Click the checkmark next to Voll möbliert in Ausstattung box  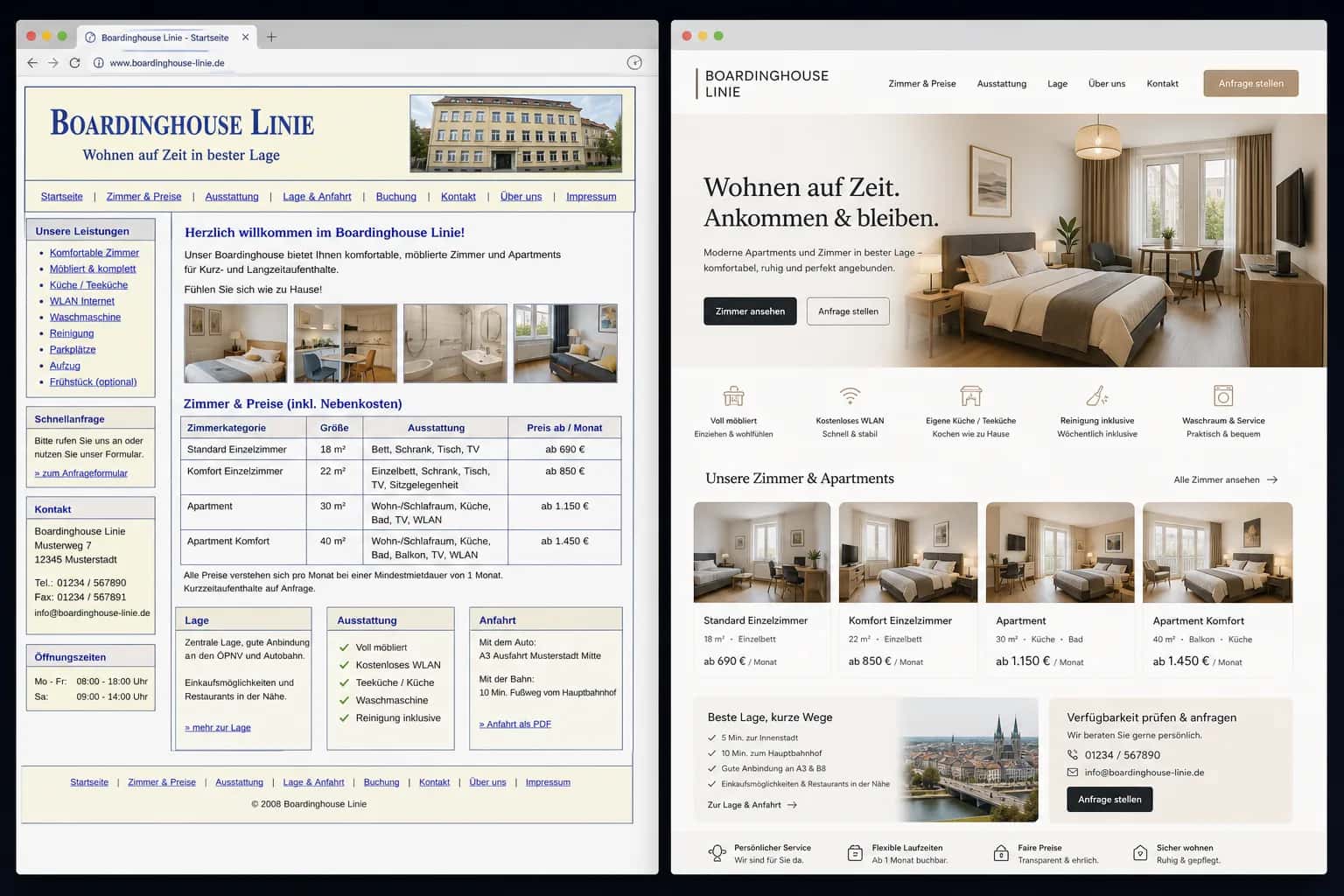(x=344, y=647)
